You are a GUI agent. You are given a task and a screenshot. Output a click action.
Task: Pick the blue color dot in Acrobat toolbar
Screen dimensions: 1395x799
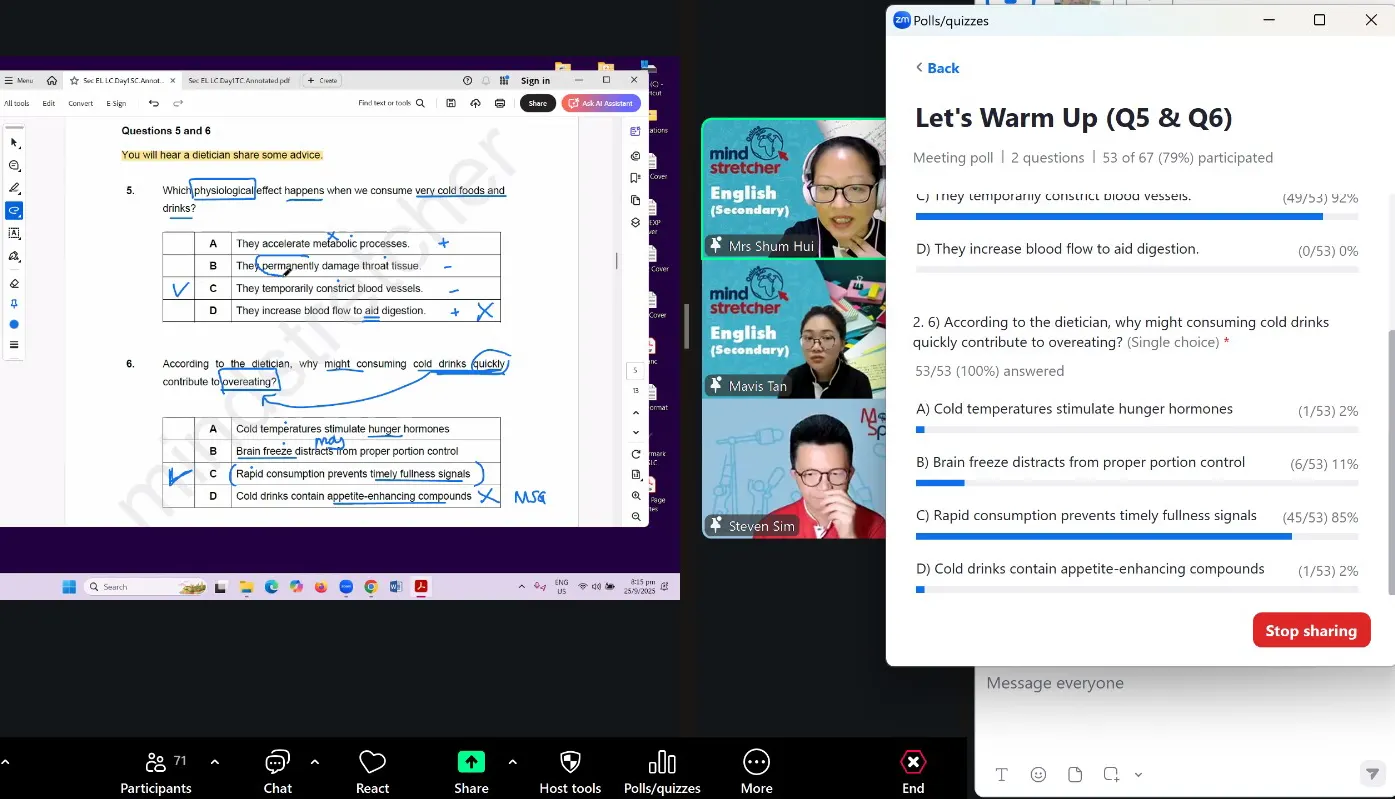tap(14, 325)
